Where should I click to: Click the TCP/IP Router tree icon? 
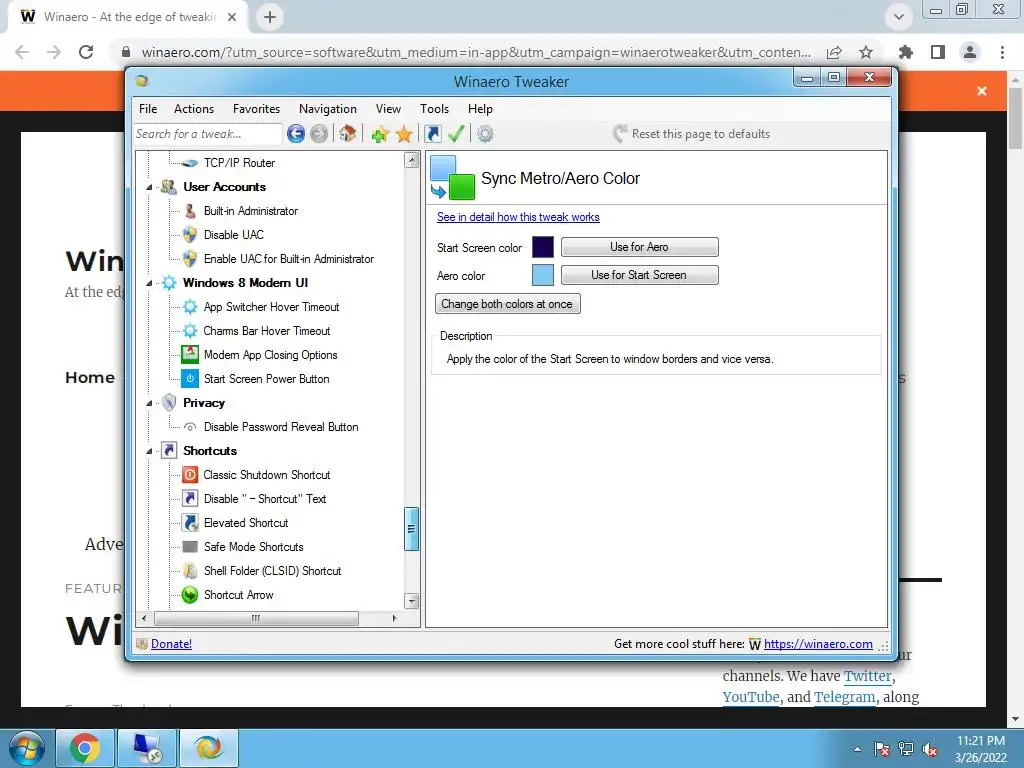click(x=189, y=163)
